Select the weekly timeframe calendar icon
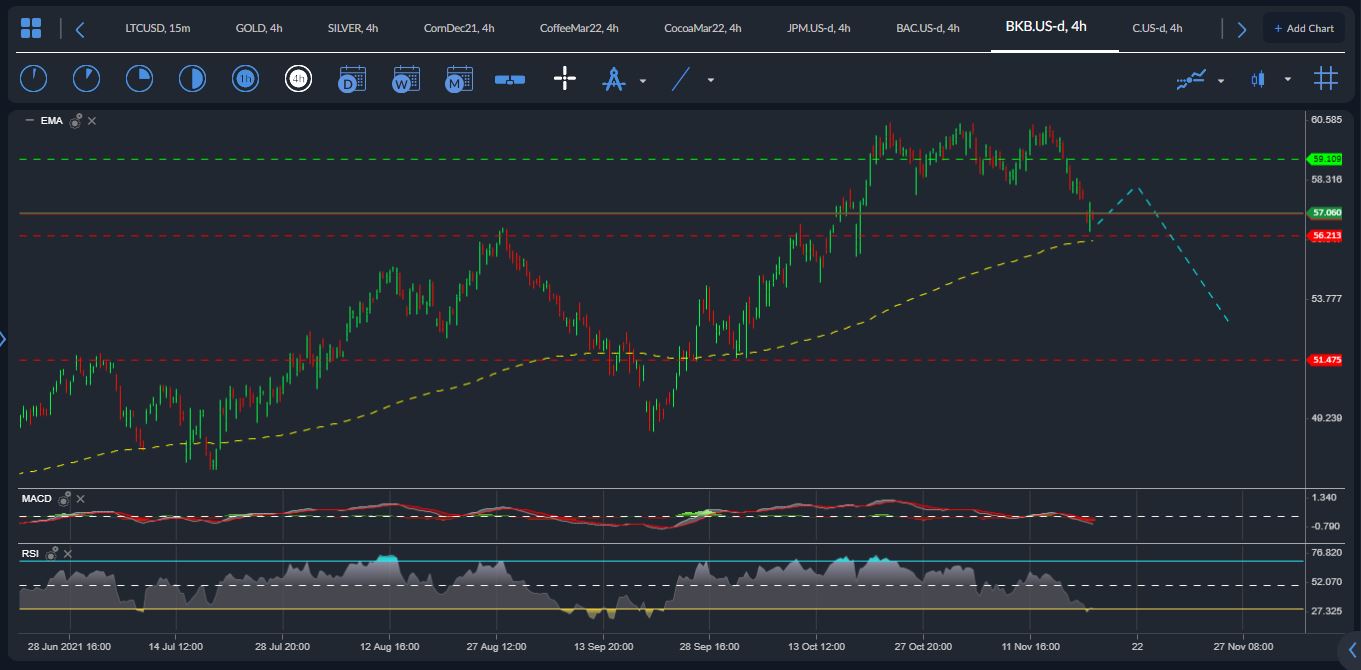Image resolution: width=1361 pixels, height=670 pixels. (406, 79)
